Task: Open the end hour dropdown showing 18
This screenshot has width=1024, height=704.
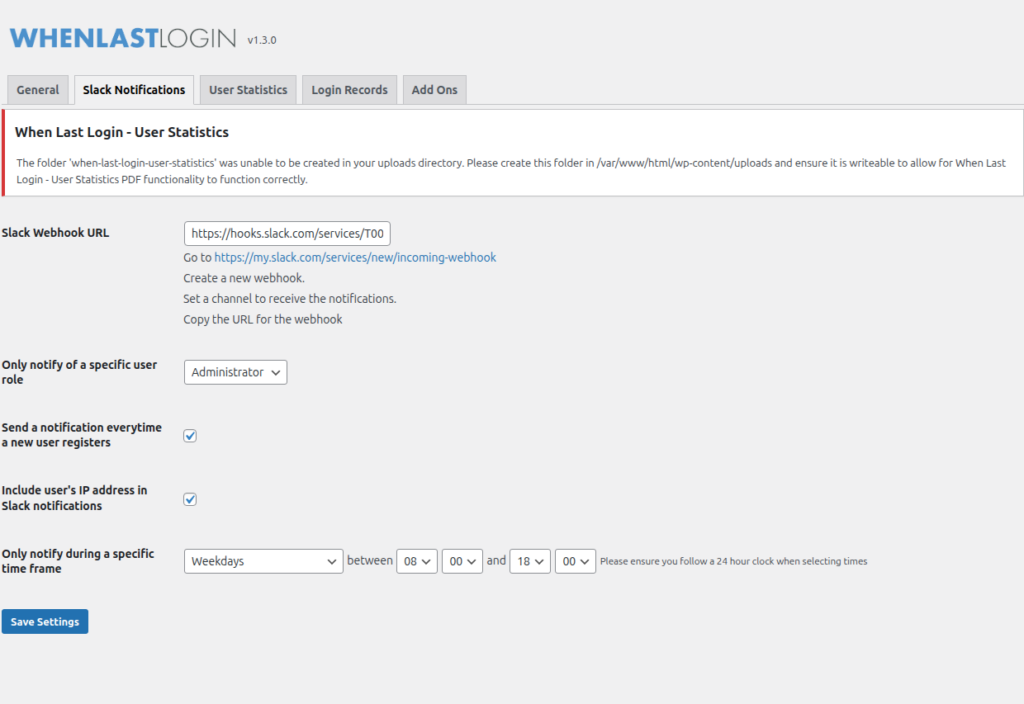Action: [530, 561]
